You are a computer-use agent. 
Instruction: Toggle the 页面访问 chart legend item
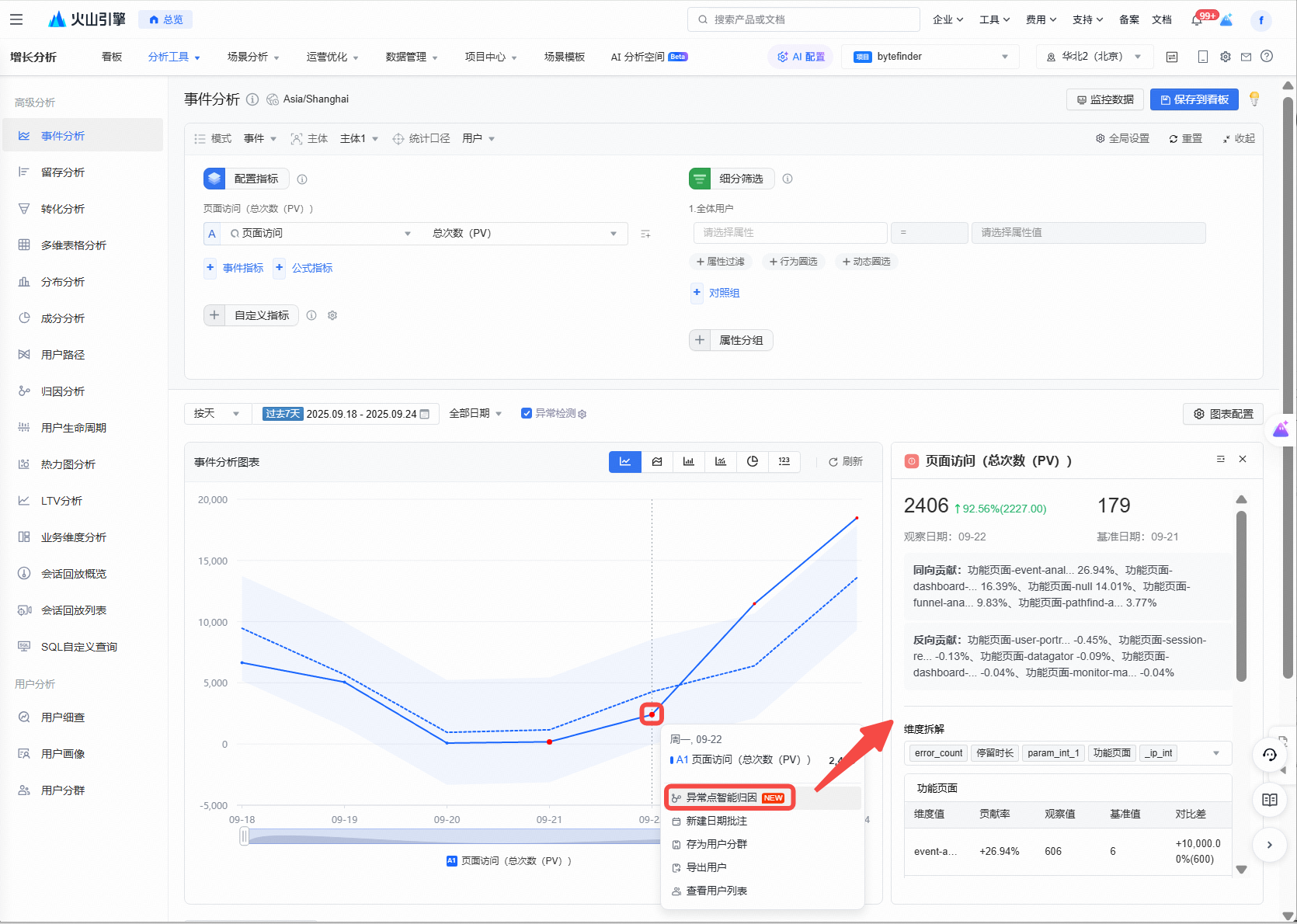pyautogui.click(x=509, y=861)
